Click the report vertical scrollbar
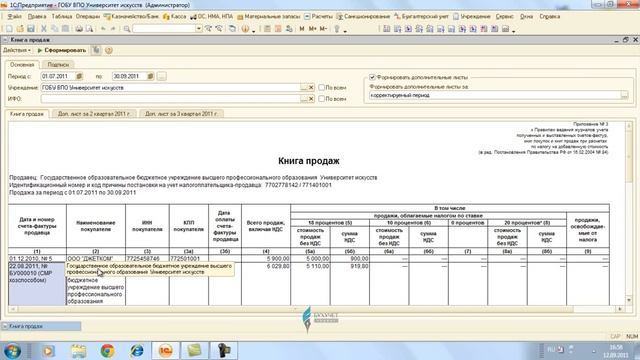 point(629,213)
